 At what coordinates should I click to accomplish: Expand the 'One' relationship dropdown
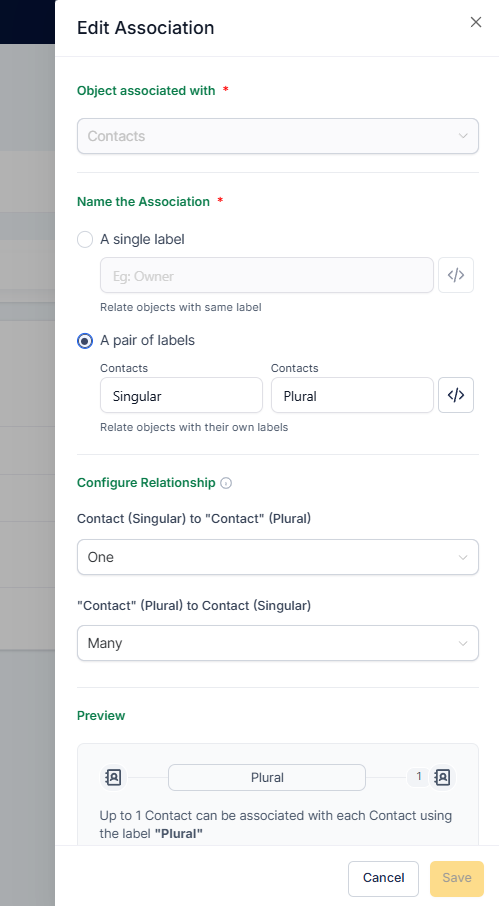click(278, 557)
